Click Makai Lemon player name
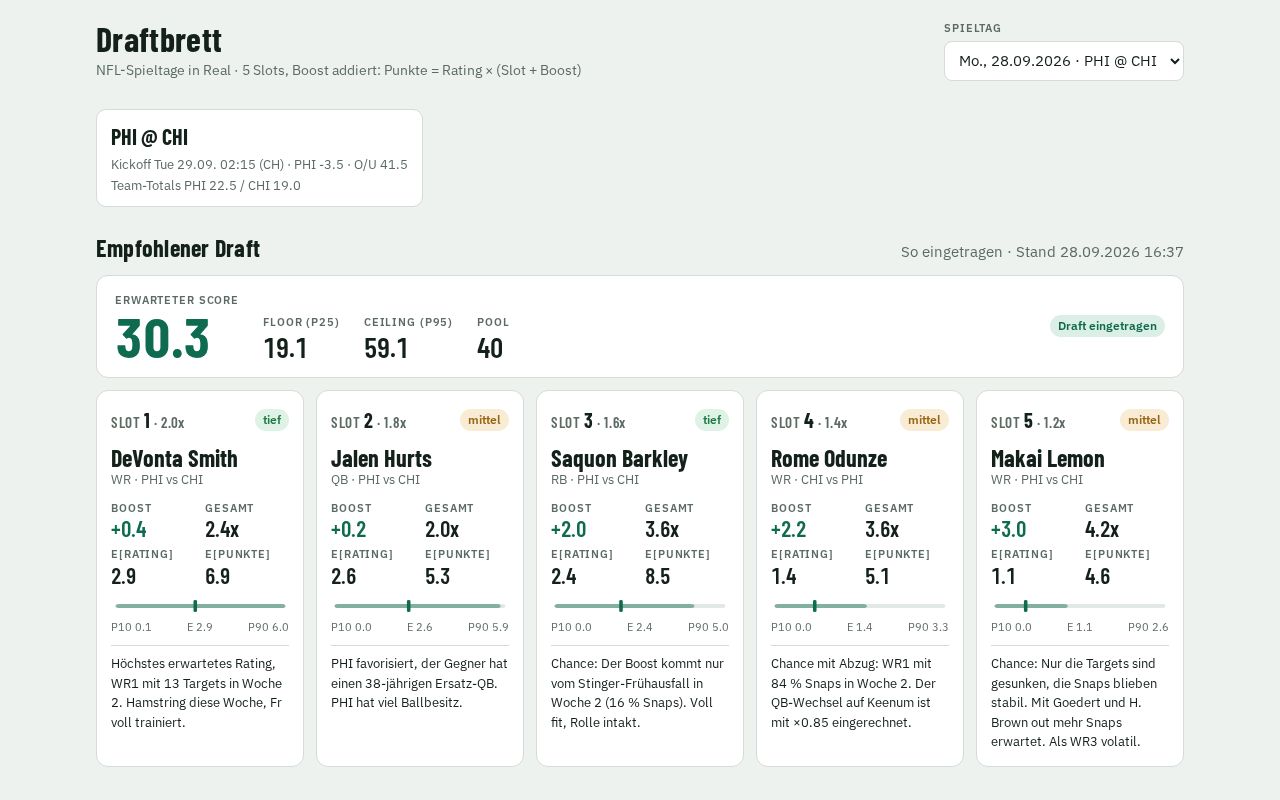The height and width of the screenshot is (800, 1280). tap(1047, 459)
